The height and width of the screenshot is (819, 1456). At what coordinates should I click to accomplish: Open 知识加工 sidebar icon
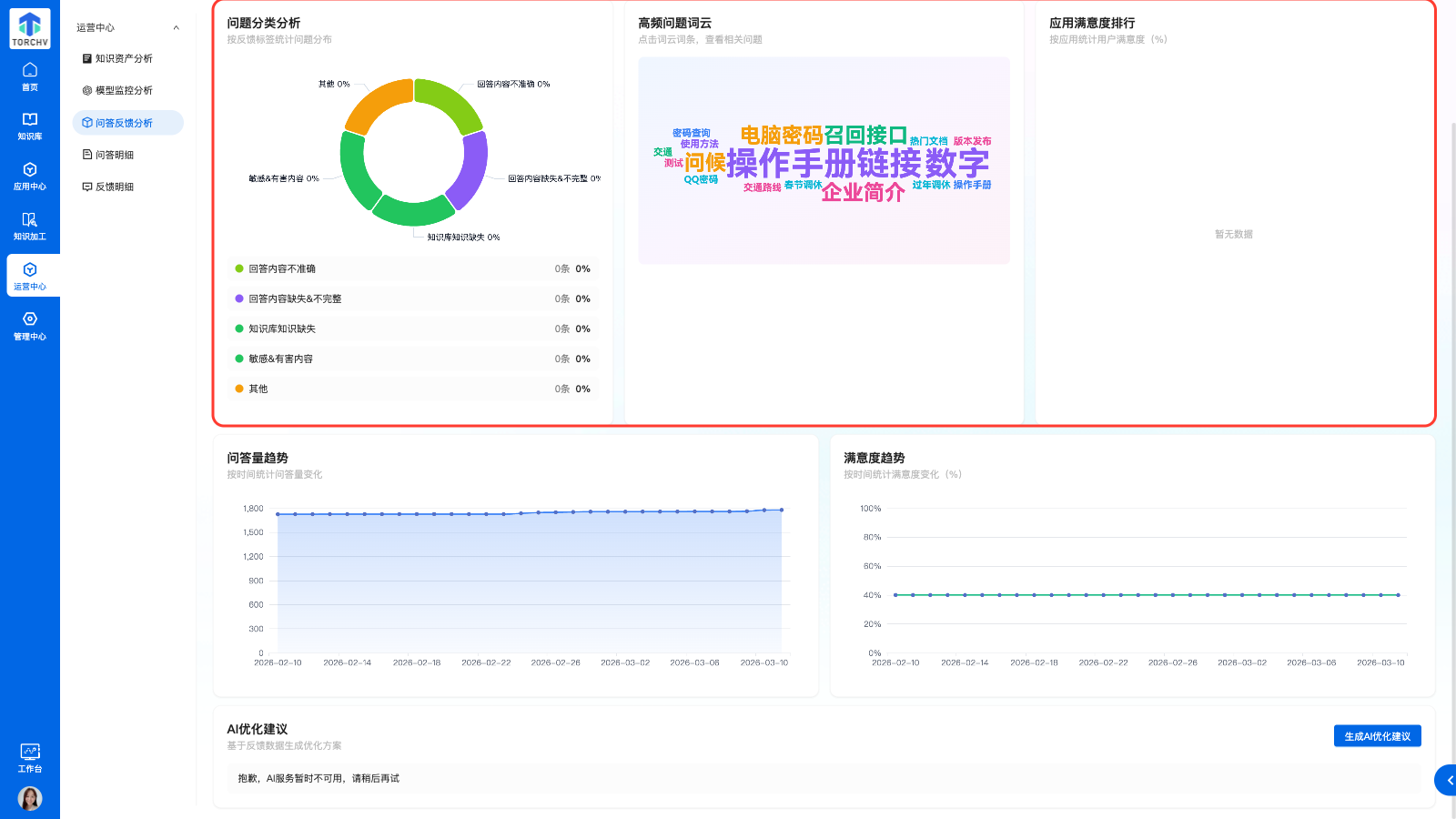(30, 227)
